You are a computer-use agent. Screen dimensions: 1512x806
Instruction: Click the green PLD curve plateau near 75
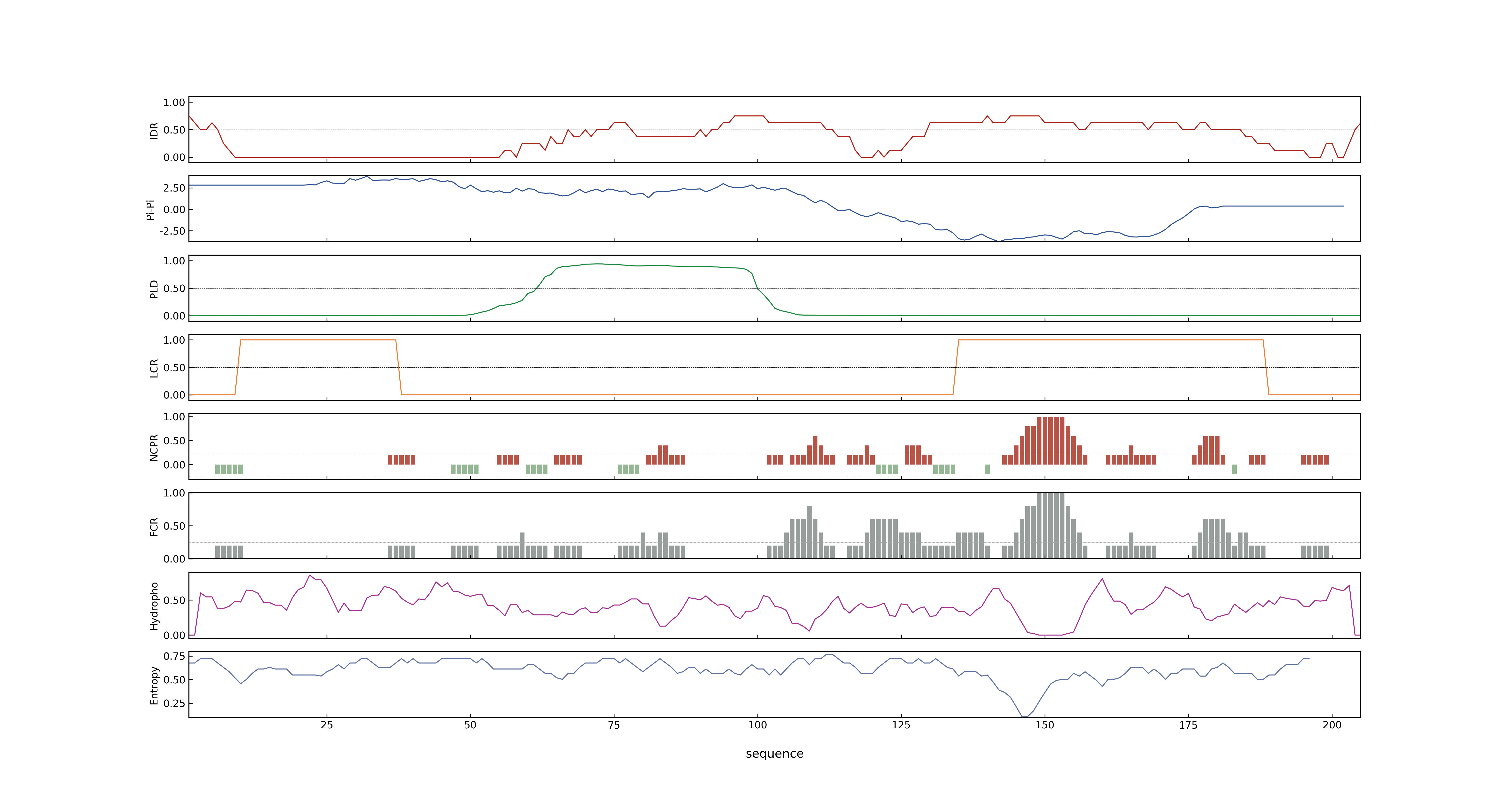pos(614,265)
